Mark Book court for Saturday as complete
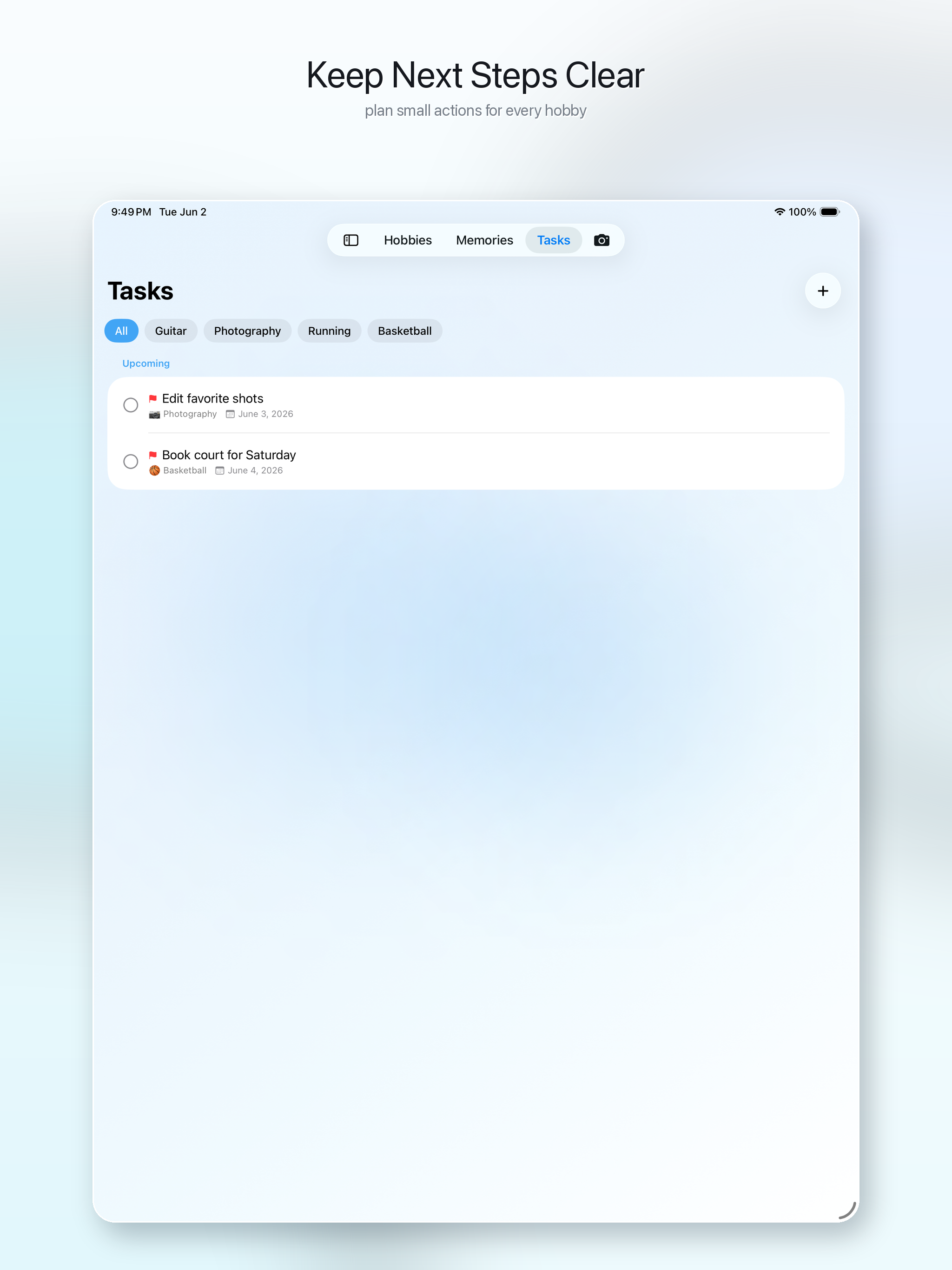This screenshot has height=1270, width=952. (131, 462)
